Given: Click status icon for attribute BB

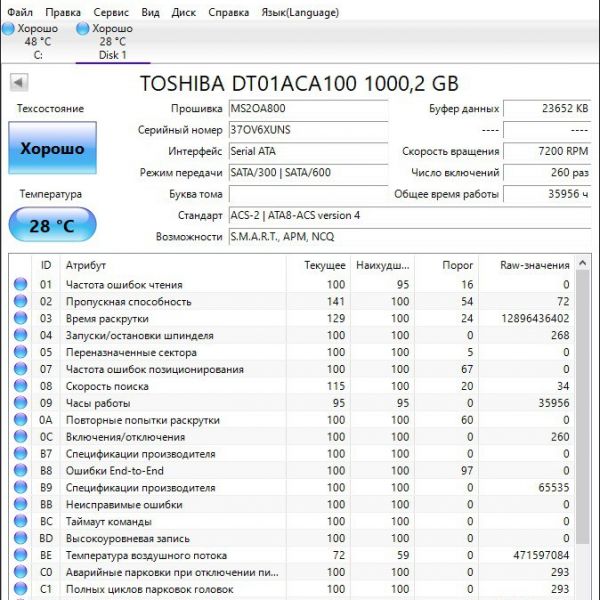Looking at the screenshot, I should point(20,504).
